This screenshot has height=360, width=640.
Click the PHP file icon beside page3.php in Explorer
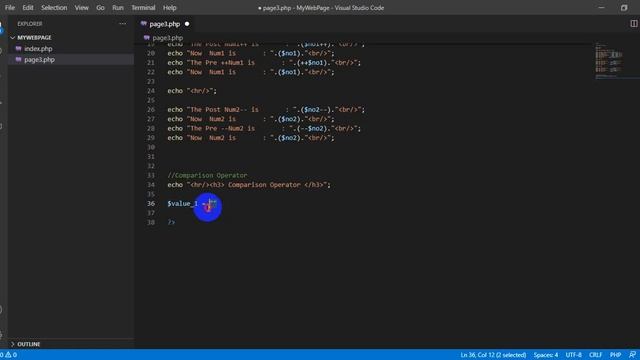point(18,60)
